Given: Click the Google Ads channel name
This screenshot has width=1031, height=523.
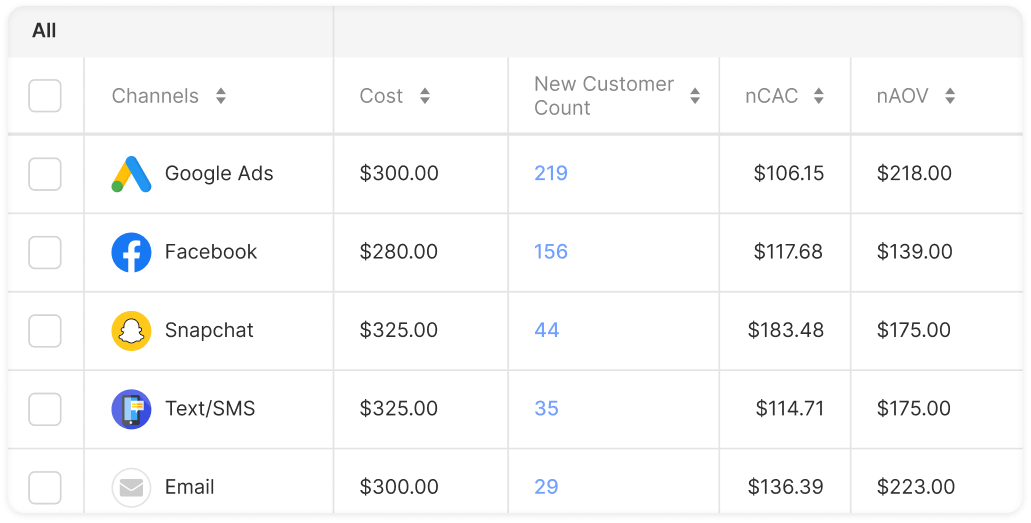Looking at the screenshot, I should 219,173.
